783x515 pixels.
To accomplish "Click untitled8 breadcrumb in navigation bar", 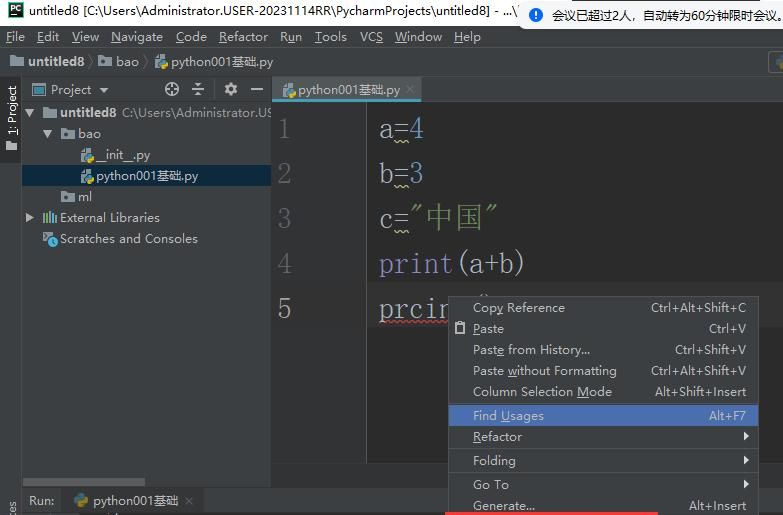I will point(47,61).
